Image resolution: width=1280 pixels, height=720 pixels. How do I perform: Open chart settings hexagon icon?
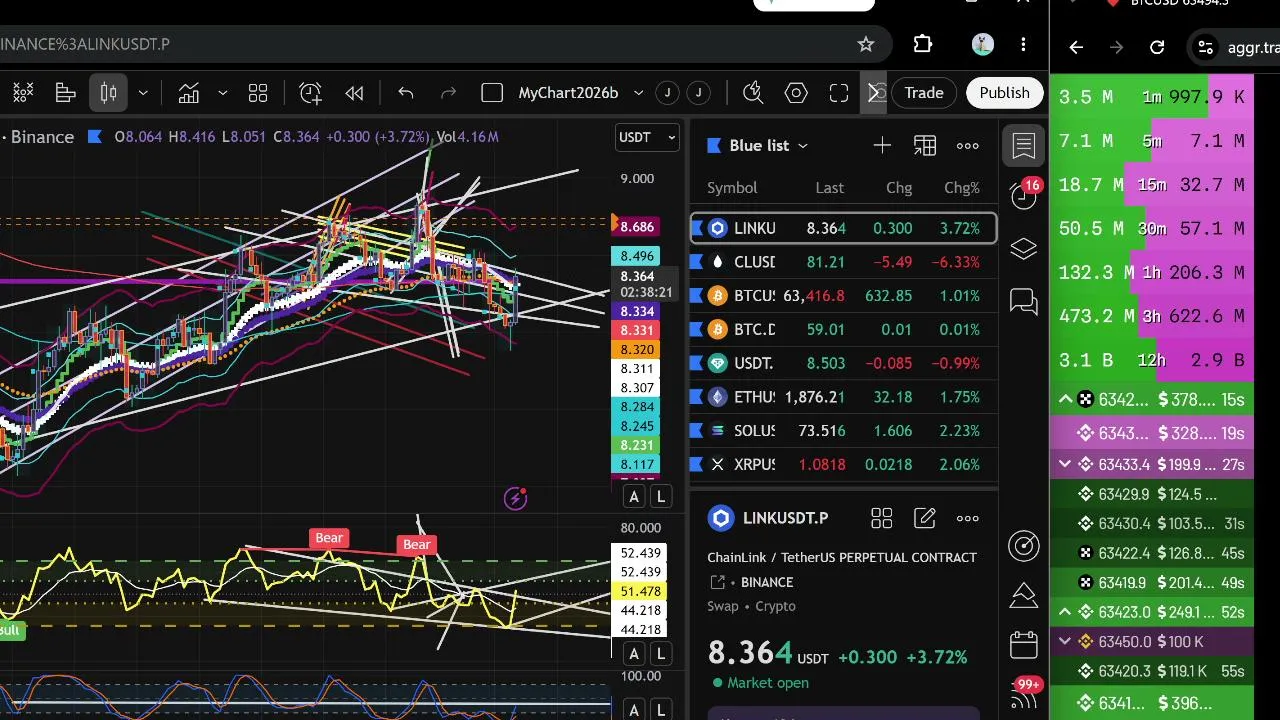point(796,93)
